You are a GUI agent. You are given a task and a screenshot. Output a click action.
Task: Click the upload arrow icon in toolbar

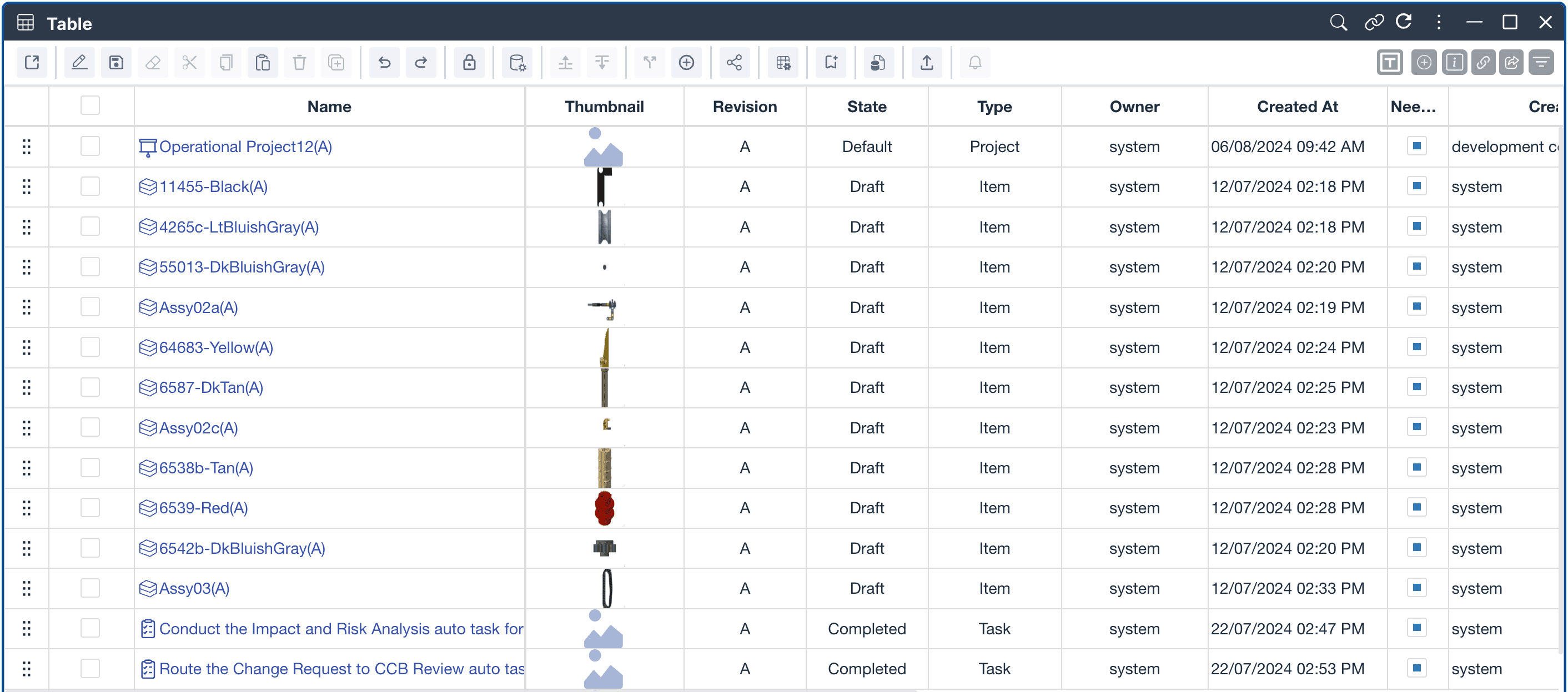pos(927,62)
